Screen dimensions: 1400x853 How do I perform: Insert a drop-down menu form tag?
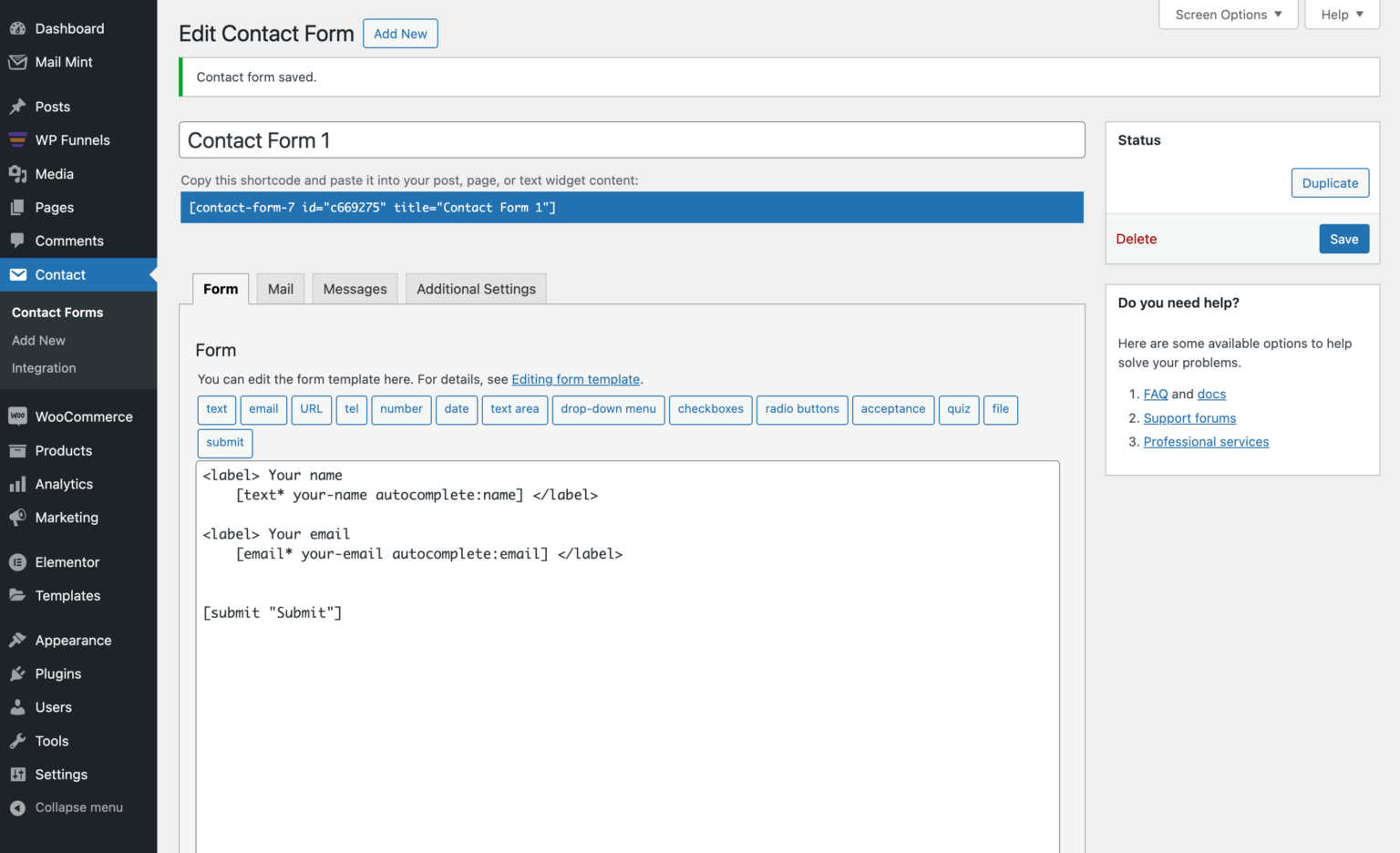608,409
